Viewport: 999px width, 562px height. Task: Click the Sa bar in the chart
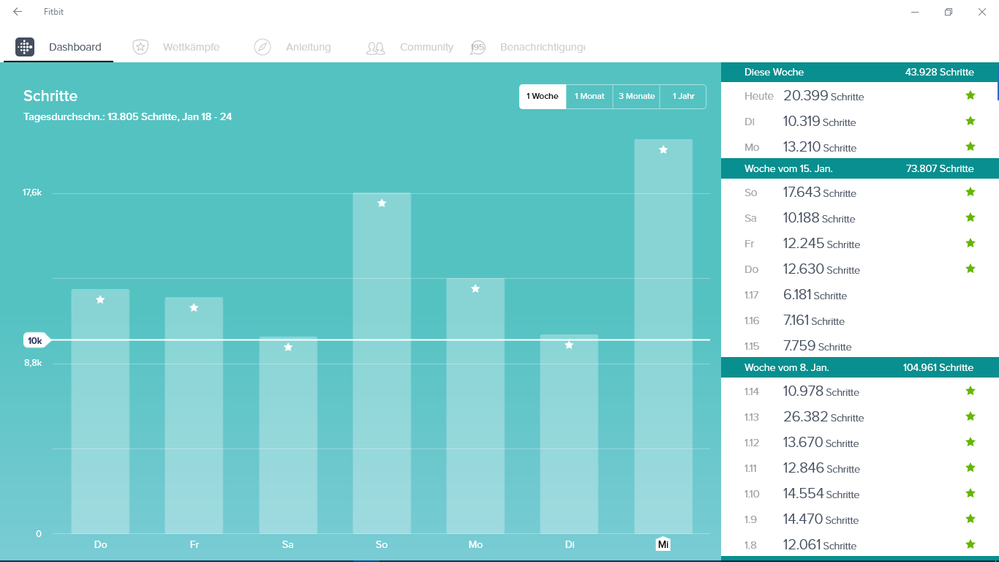pos(288,435)
